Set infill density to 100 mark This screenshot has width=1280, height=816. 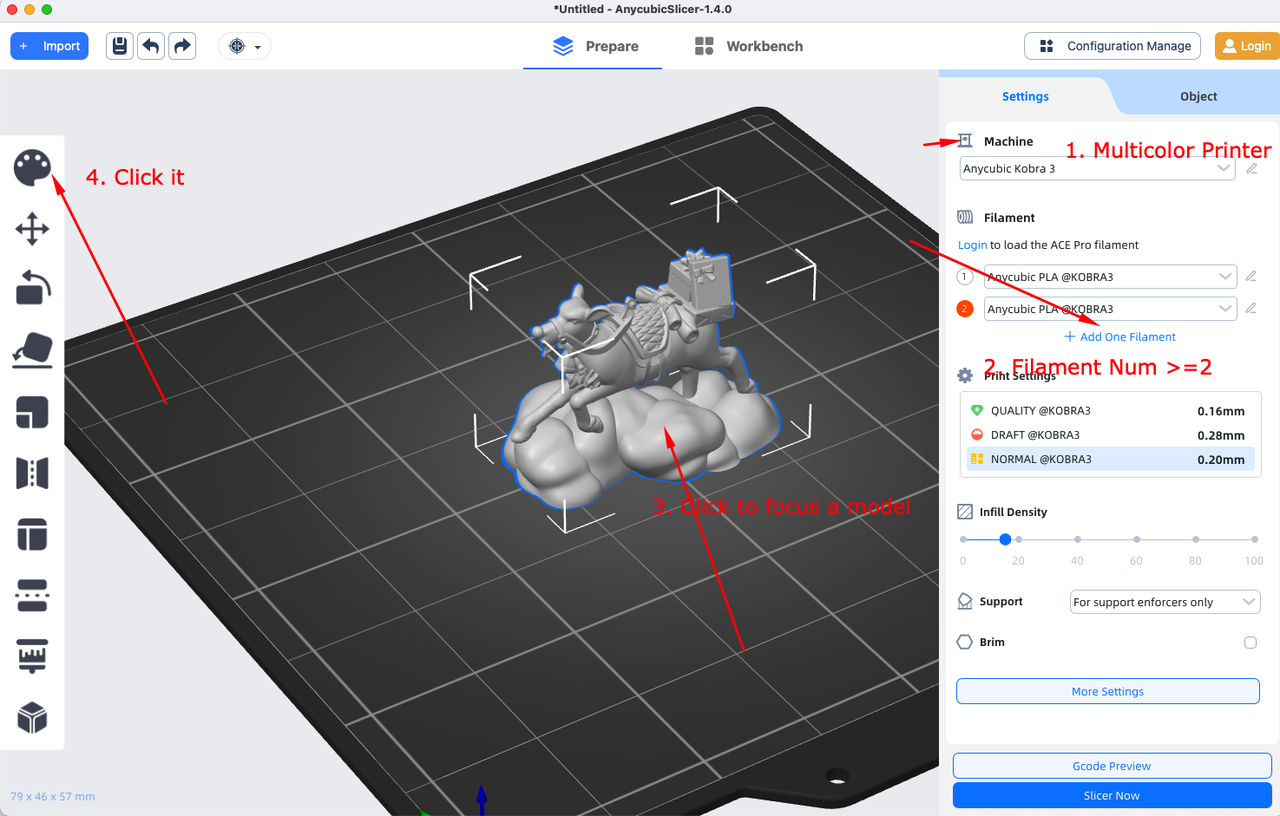click(x=1254, y=540)
